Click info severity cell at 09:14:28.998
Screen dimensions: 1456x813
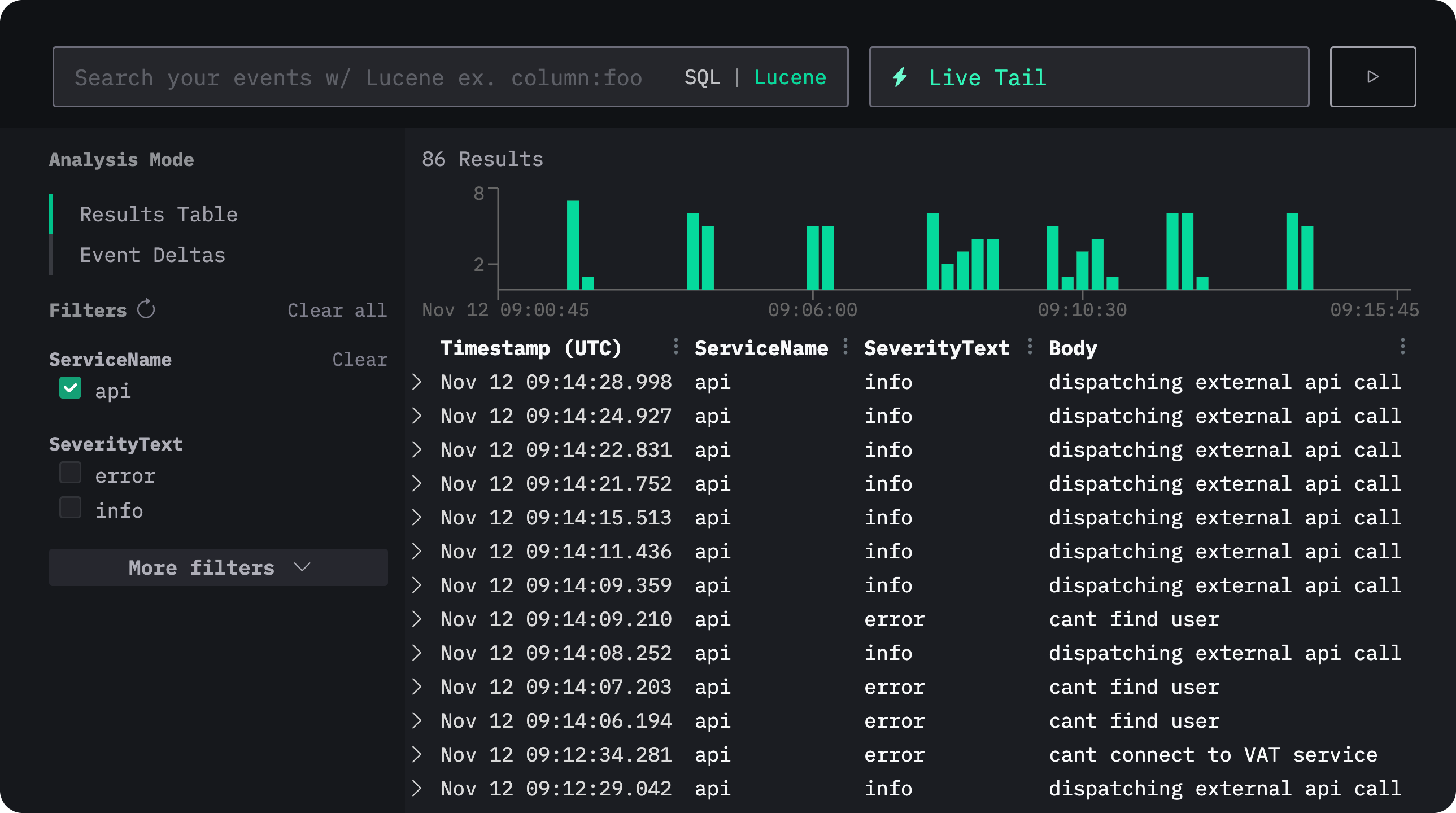pyautogui.click(x=888, y=382)
